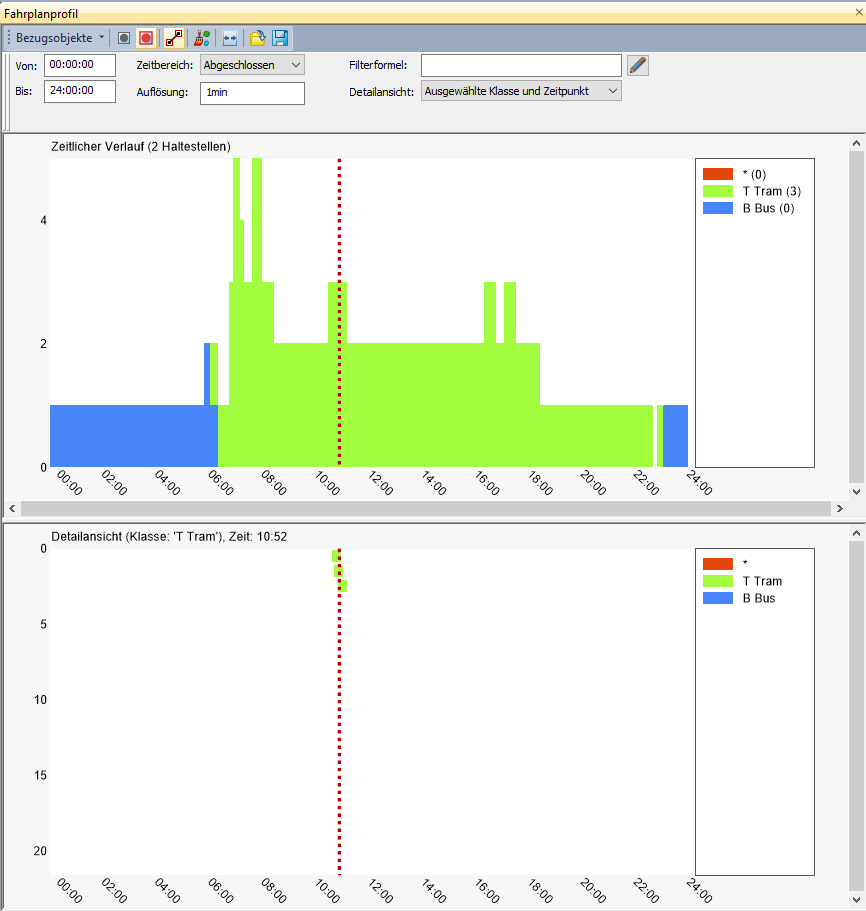
Task: Click the pencil icon to edit the filter formula
Action: 637,66
